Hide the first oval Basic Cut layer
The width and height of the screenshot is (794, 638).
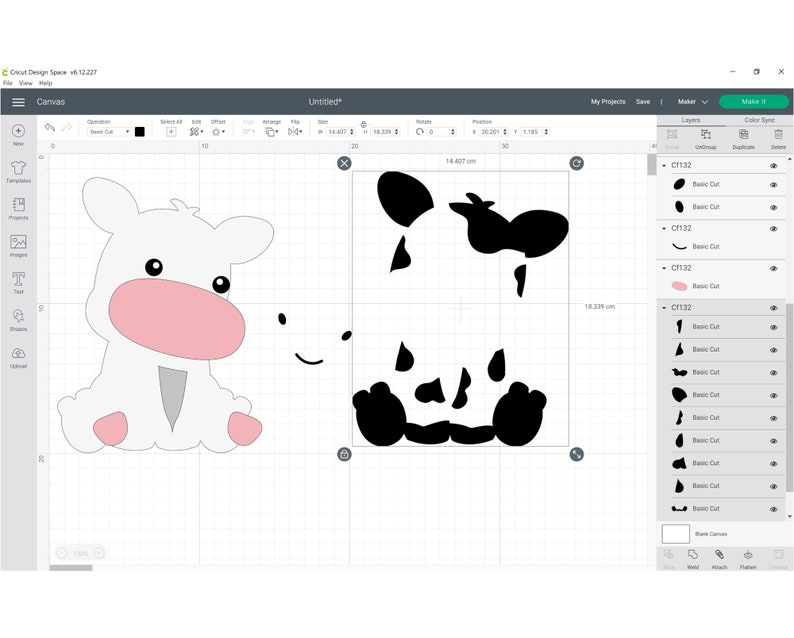coord(773,185)
